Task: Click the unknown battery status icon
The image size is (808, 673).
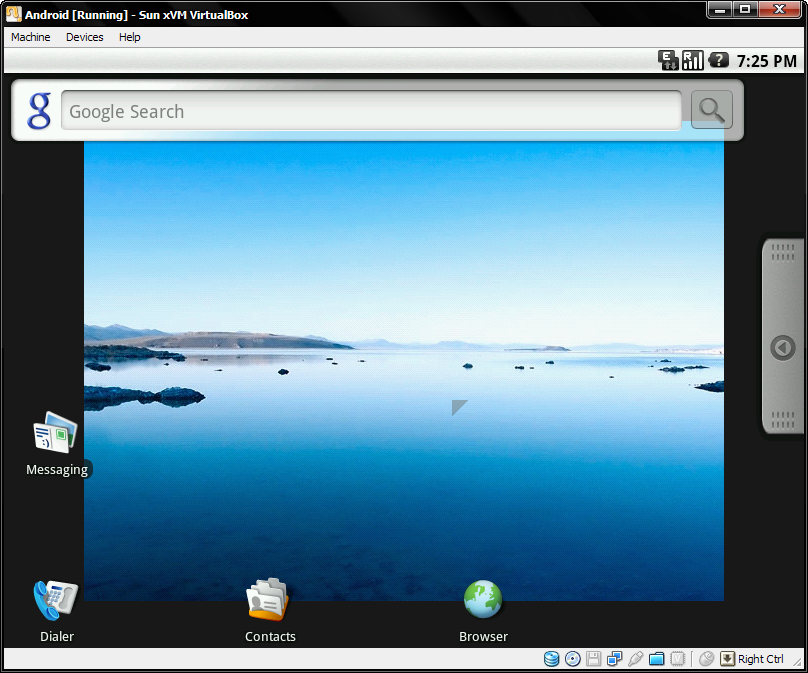Action: pos(718,60)
